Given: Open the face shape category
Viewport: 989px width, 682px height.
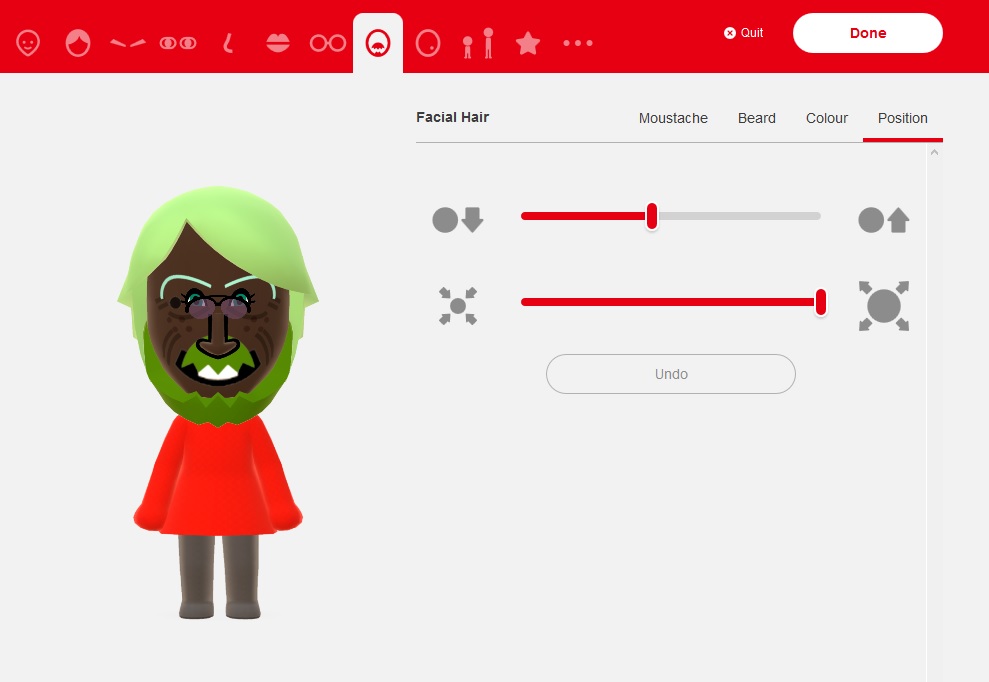Looking at the screenshot, I should (28, 43).
